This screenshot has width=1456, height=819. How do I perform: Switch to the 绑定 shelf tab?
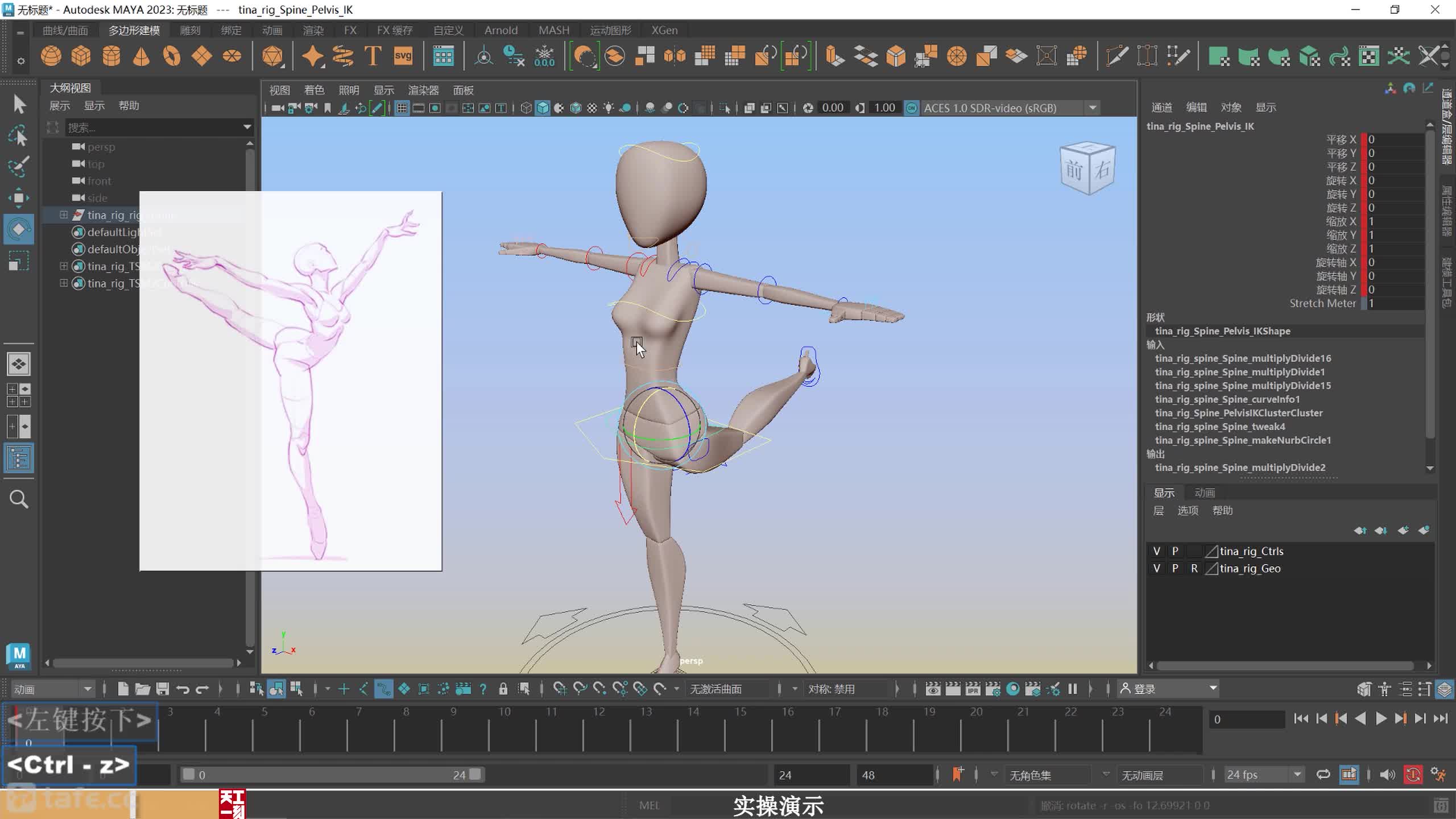[x=231, y=30]
